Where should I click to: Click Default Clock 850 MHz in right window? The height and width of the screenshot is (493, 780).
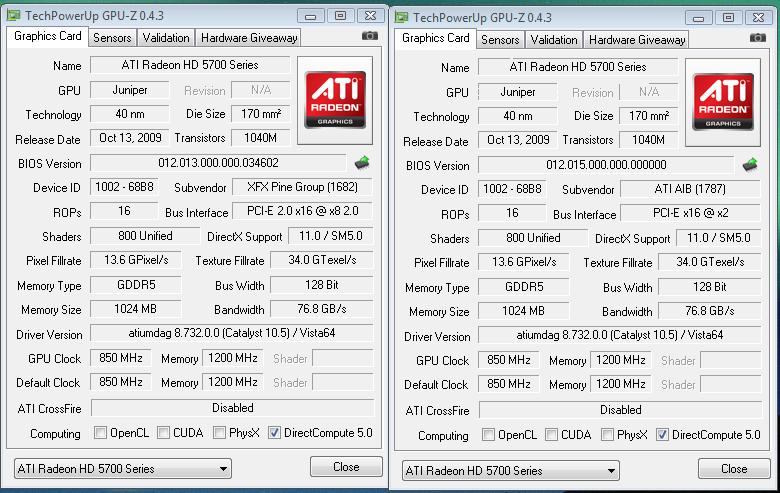click(x=508, y=384)
